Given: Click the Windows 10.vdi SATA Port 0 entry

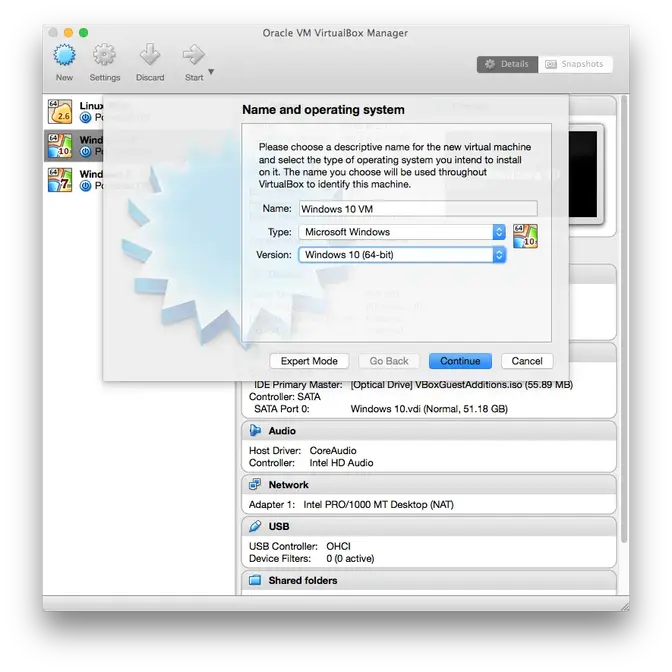Looking at the screenshot, I should pyautogui.click(x=429, y=409).
